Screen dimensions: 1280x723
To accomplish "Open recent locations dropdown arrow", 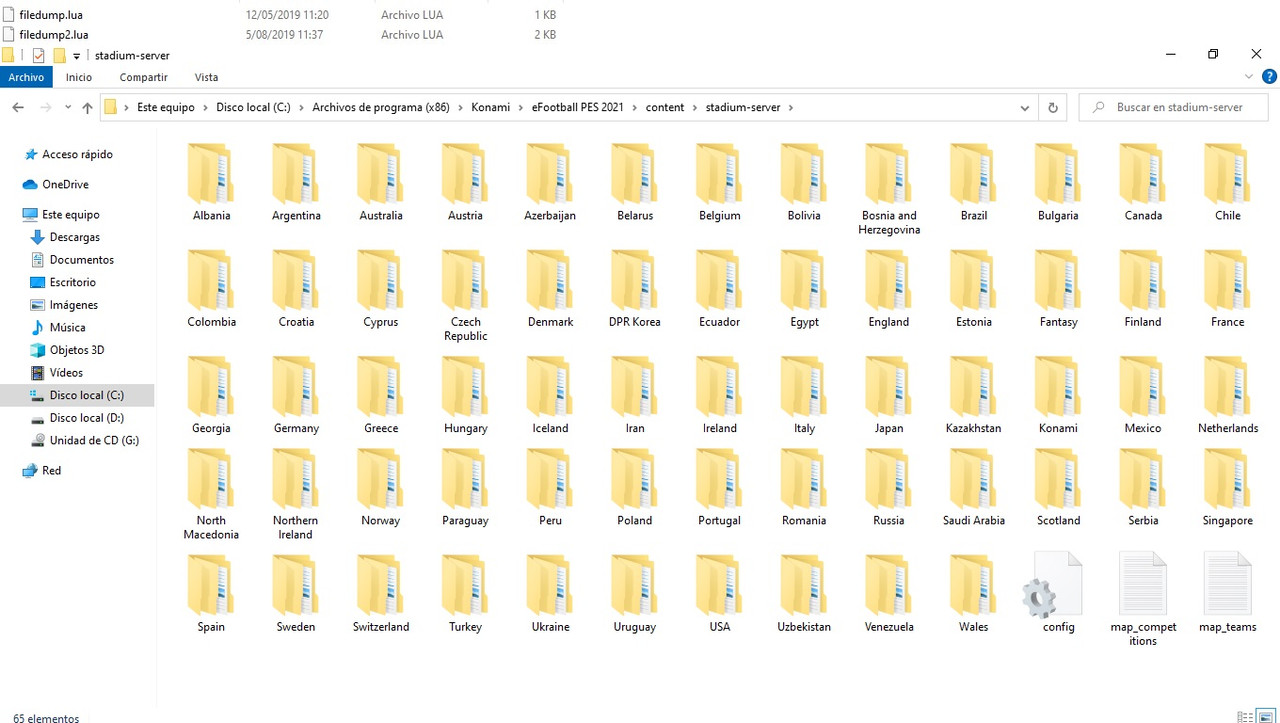I will coord(68,108).
